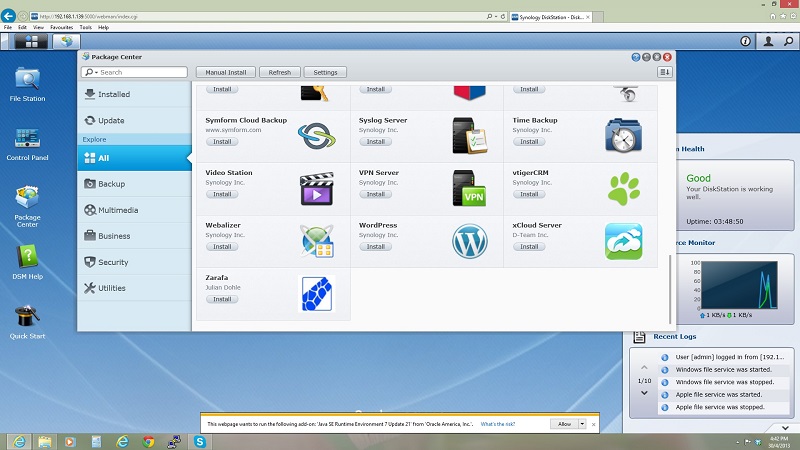The width and height of the screenshot is (800, 450).
Task: Open What's the risk link
Action: click(x=497, y=424)
